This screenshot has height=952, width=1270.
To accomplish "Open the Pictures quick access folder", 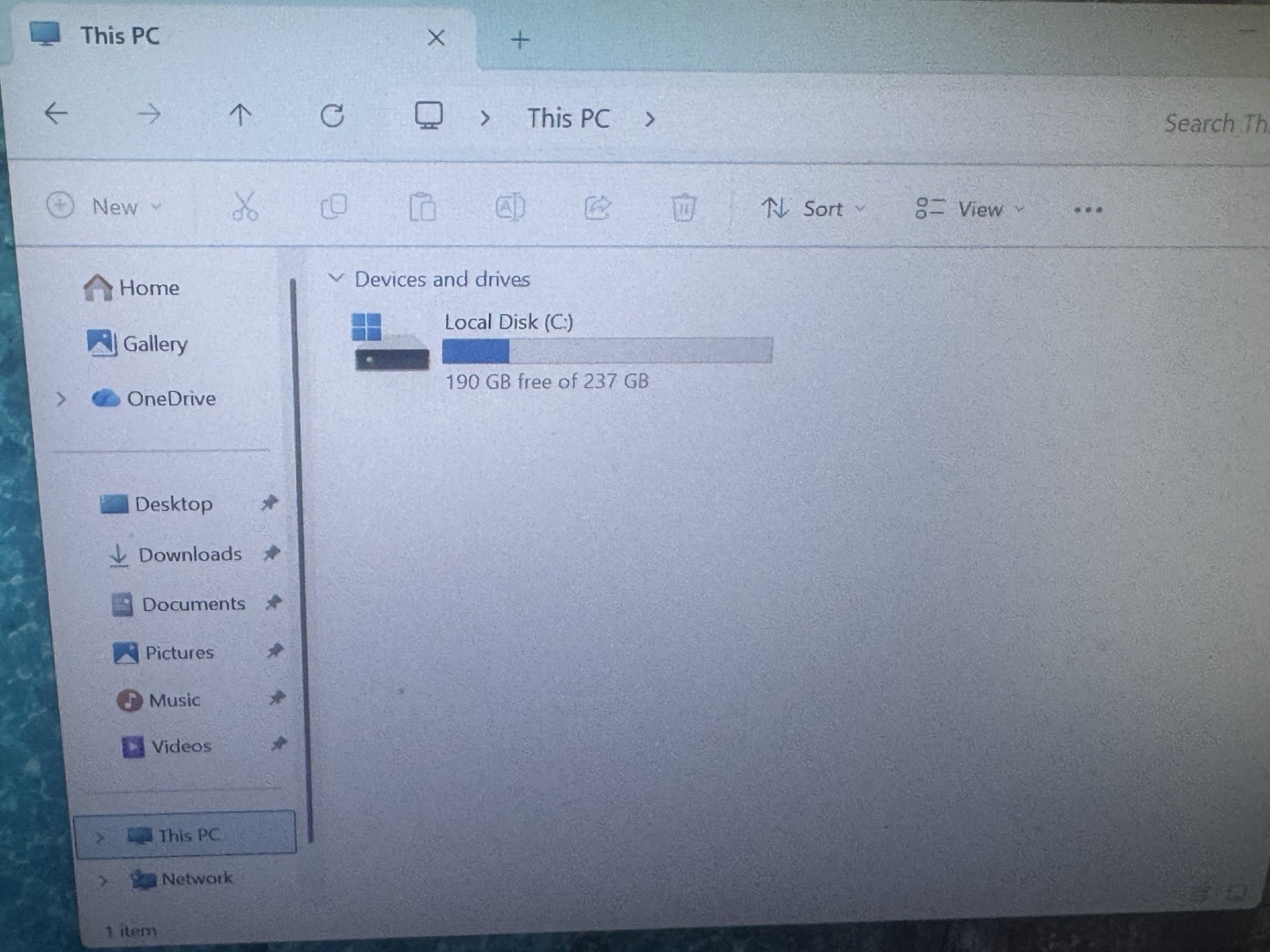I will point(164,653).
